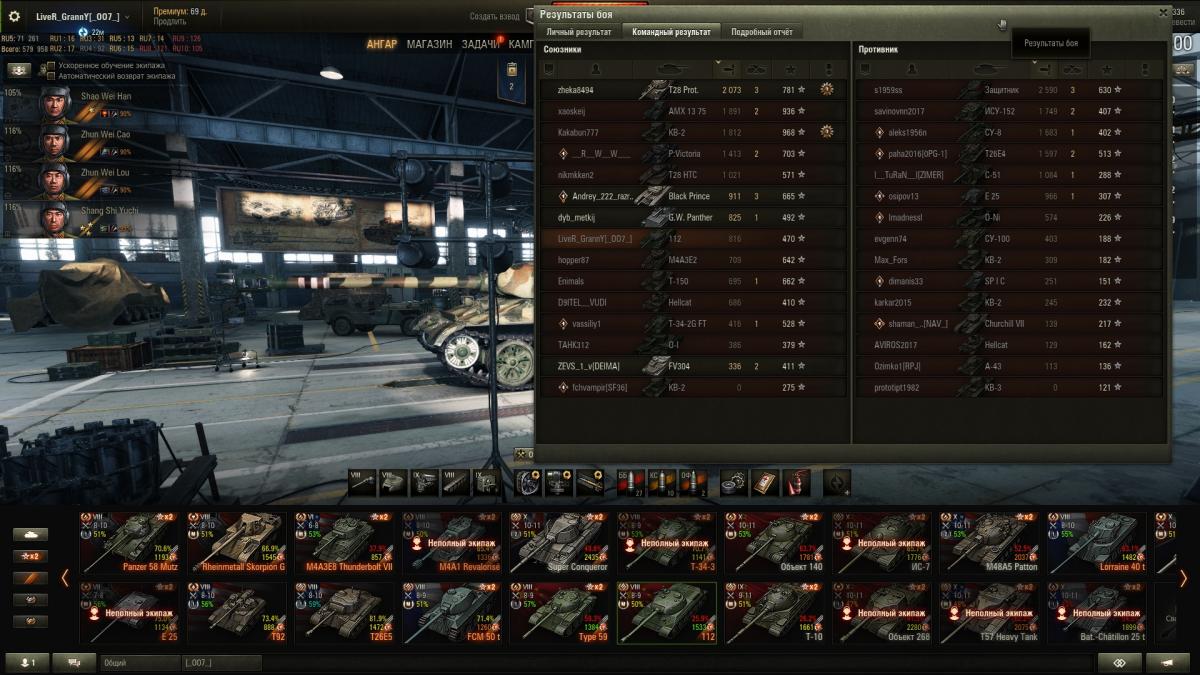The width and height of the screenshot is (1200, 675).
Task: Click medal icon in Kakabun777 row
Action: pyautogui.click(x=827, y=132)
